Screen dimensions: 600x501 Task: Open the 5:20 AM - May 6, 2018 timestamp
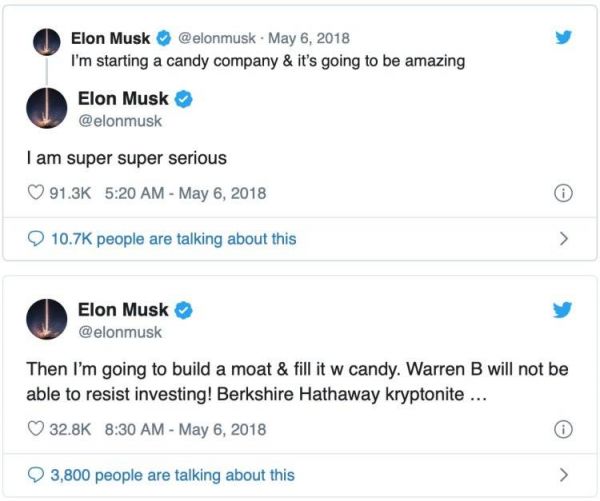[185, 192]
